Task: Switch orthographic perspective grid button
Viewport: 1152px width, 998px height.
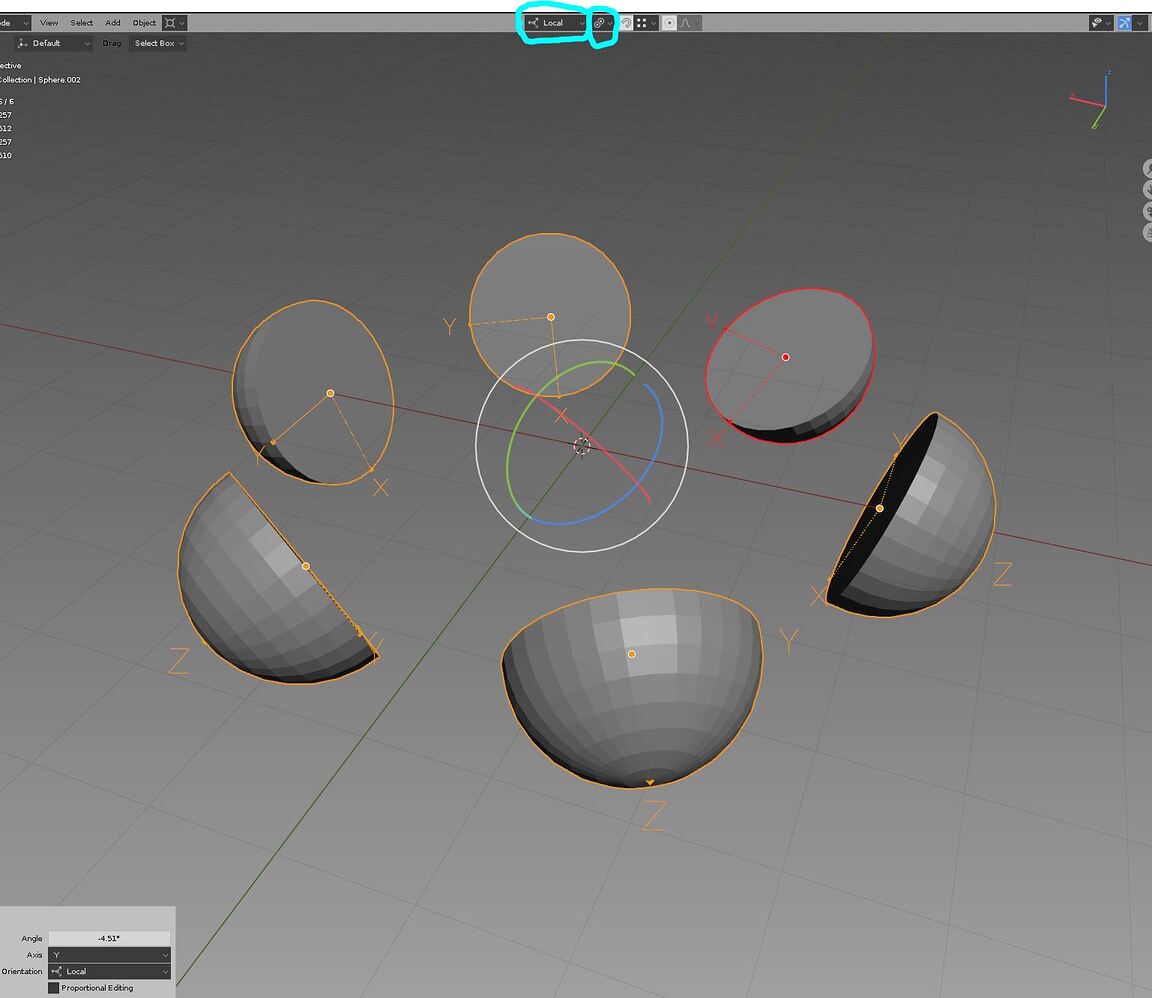Action: click(x=1148, y=232)
